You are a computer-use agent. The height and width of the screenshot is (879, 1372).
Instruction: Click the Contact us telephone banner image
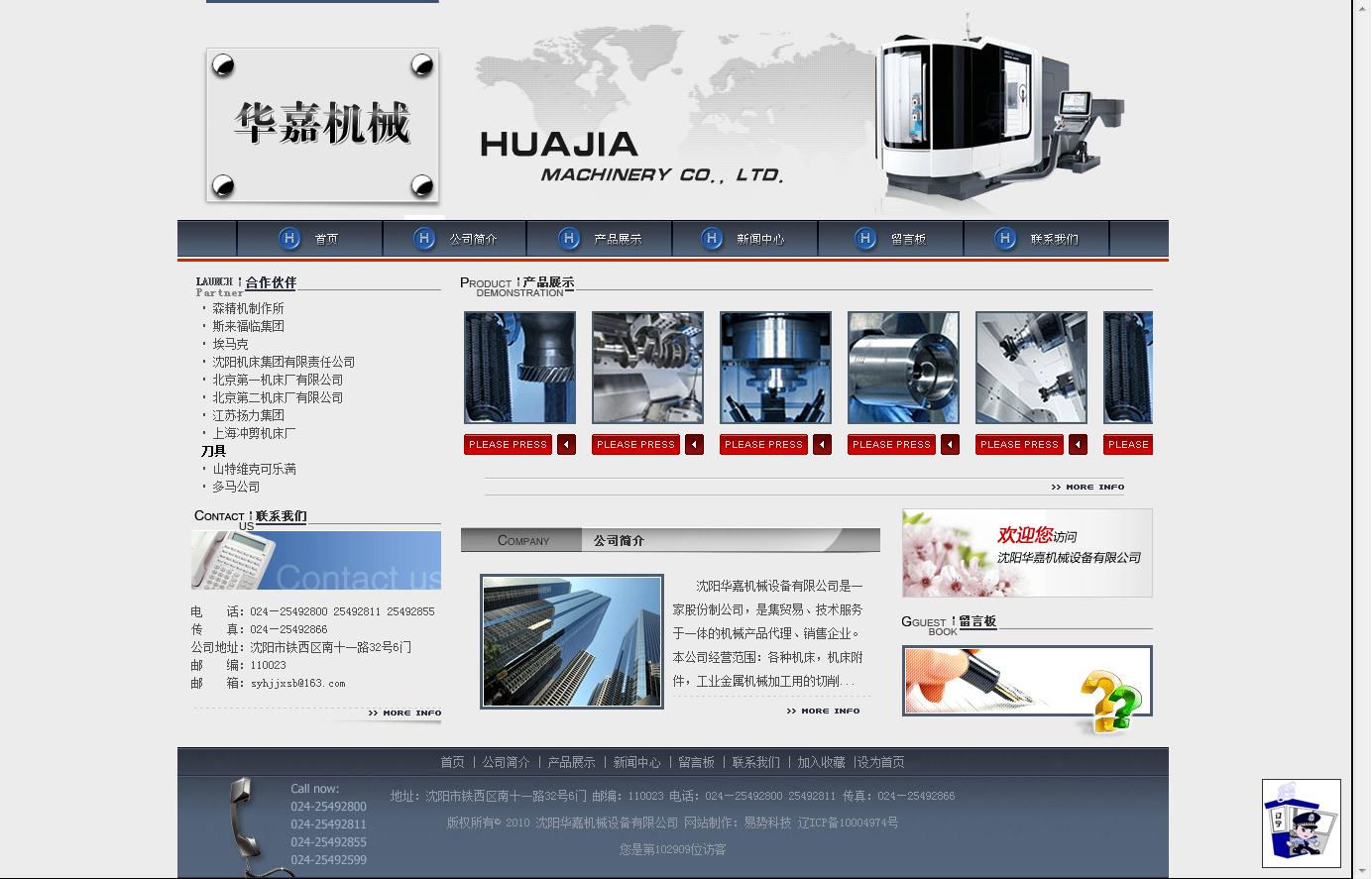point(315,559)
